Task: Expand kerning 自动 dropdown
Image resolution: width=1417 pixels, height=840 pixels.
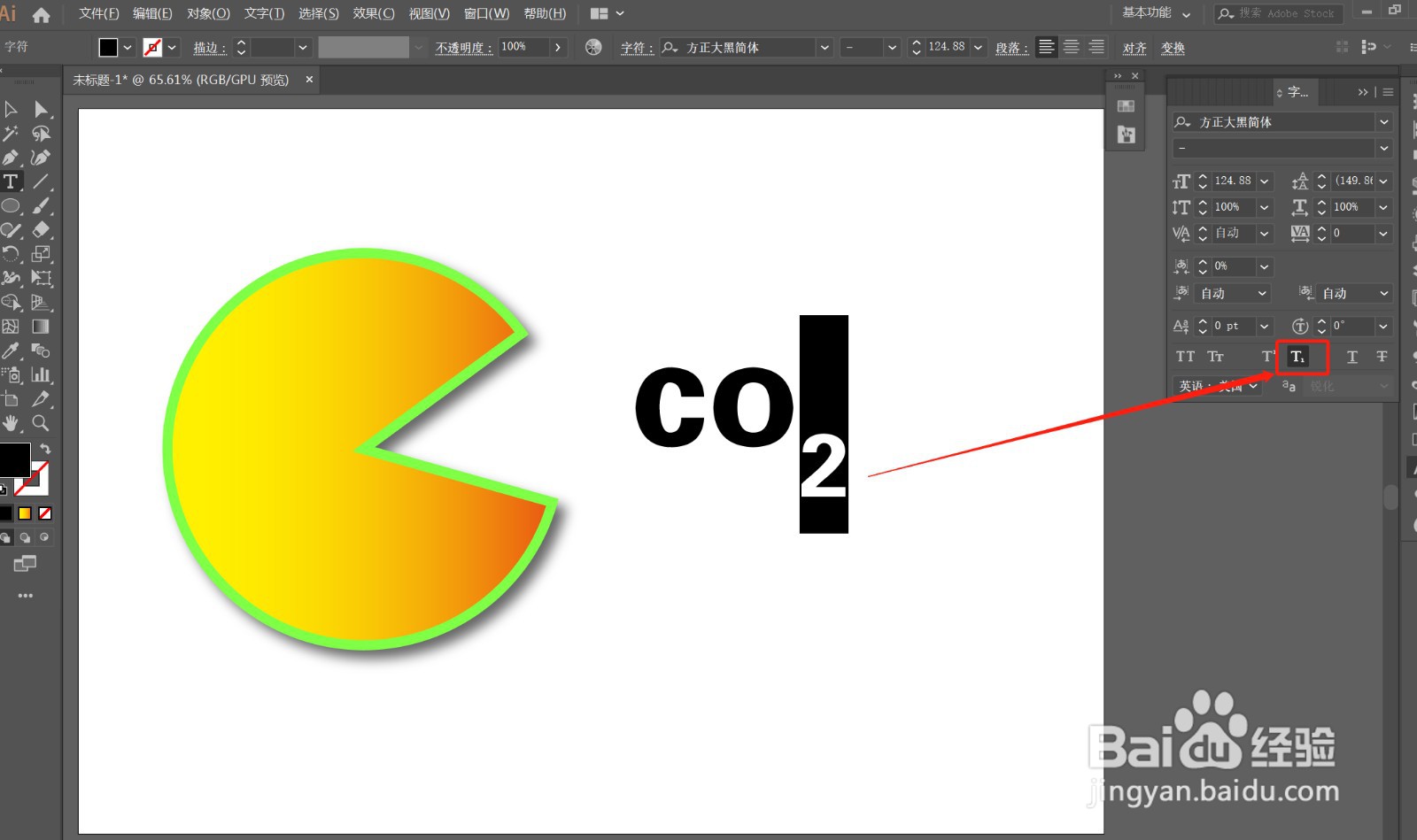Action: click(1265, 234)
